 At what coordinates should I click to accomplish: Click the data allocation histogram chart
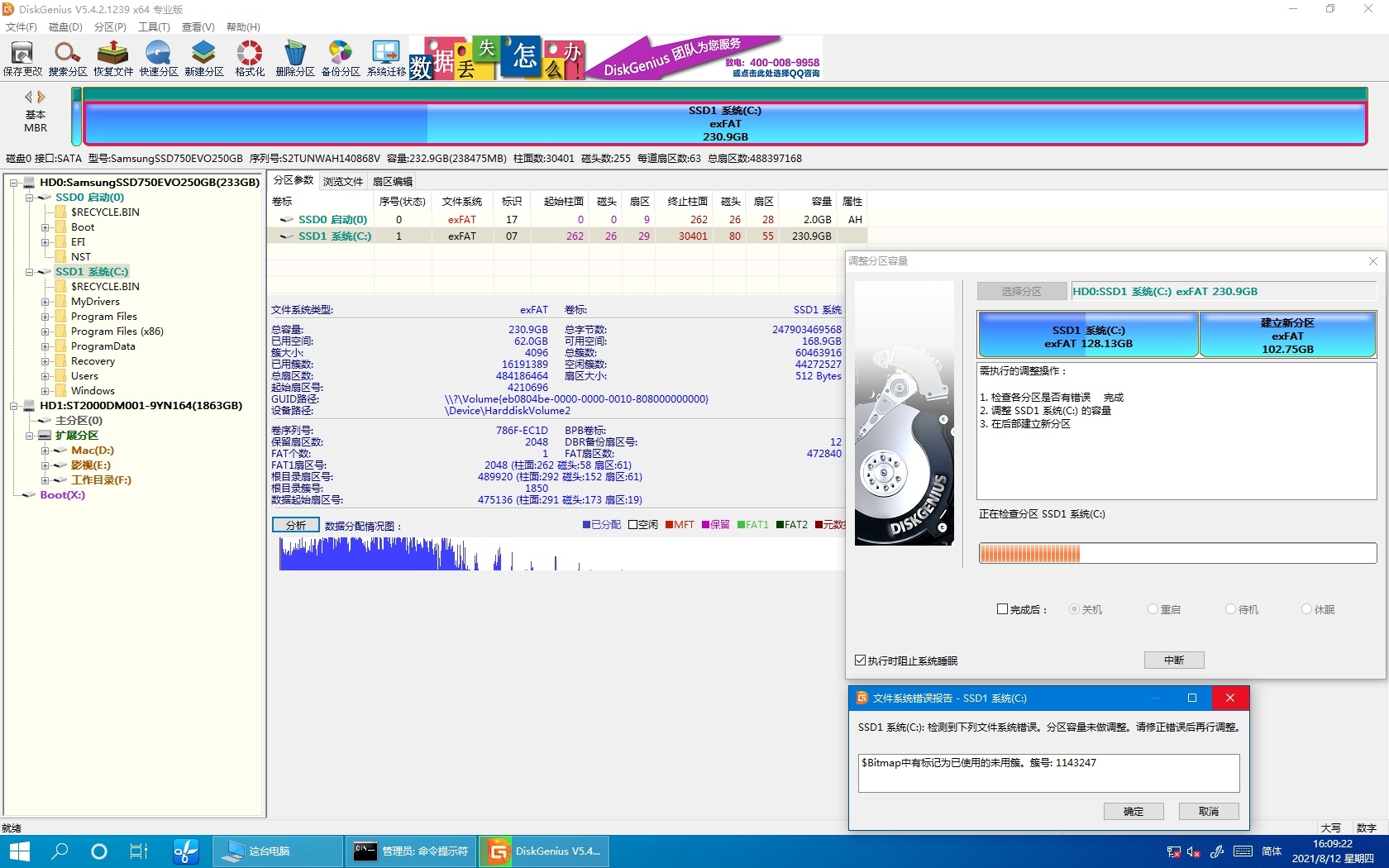(561, 553)
